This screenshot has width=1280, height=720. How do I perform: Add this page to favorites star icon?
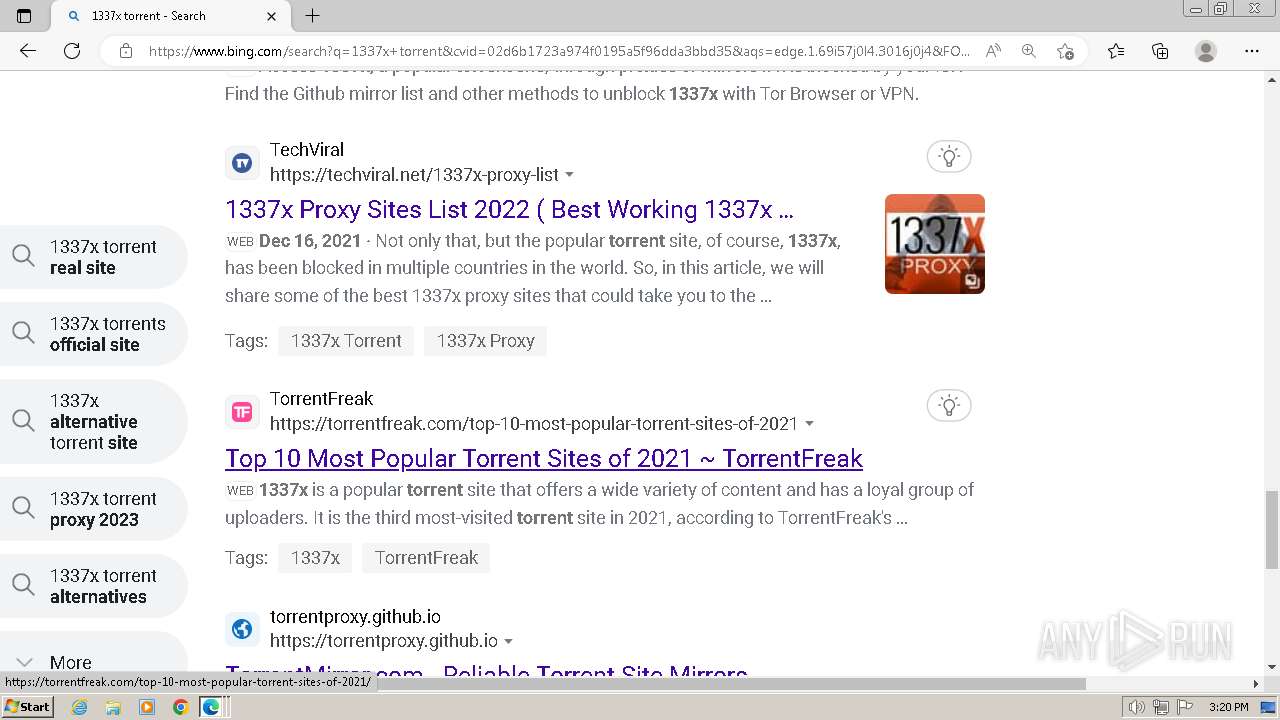[x=1065, y=51]
